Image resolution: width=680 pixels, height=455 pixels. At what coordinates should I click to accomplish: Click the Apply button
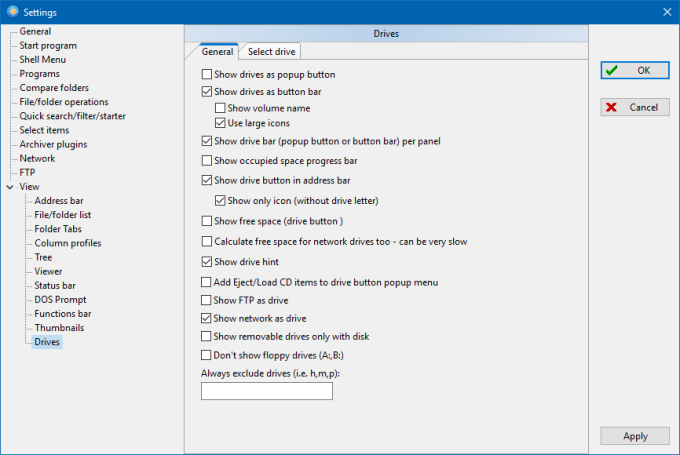pyautogui.click(x=635, y=436)
